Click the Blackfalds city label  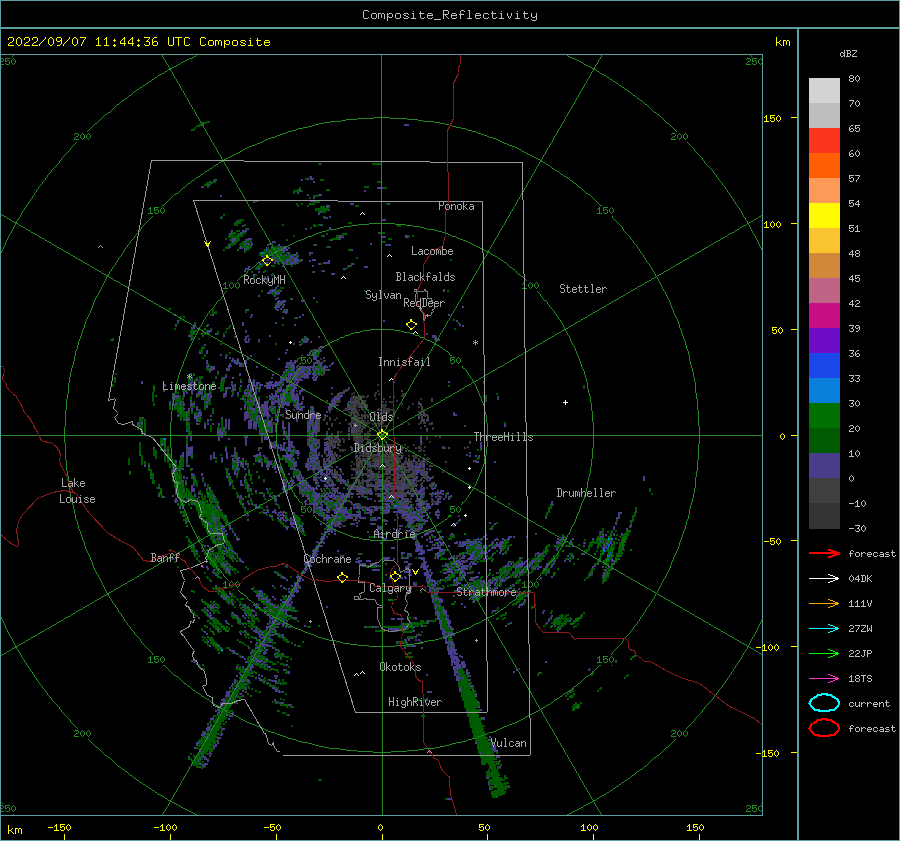coord(425,277)
